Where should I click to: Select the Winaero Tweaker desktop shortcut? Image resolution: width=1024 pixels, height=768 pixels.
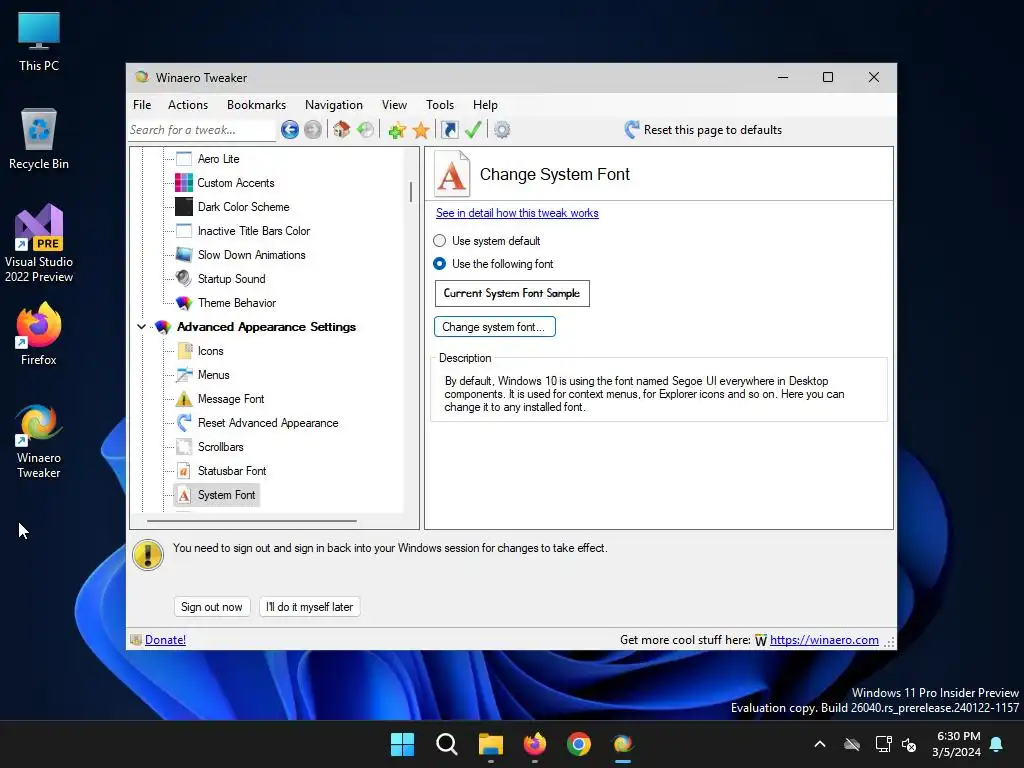[x=39, y=442]
